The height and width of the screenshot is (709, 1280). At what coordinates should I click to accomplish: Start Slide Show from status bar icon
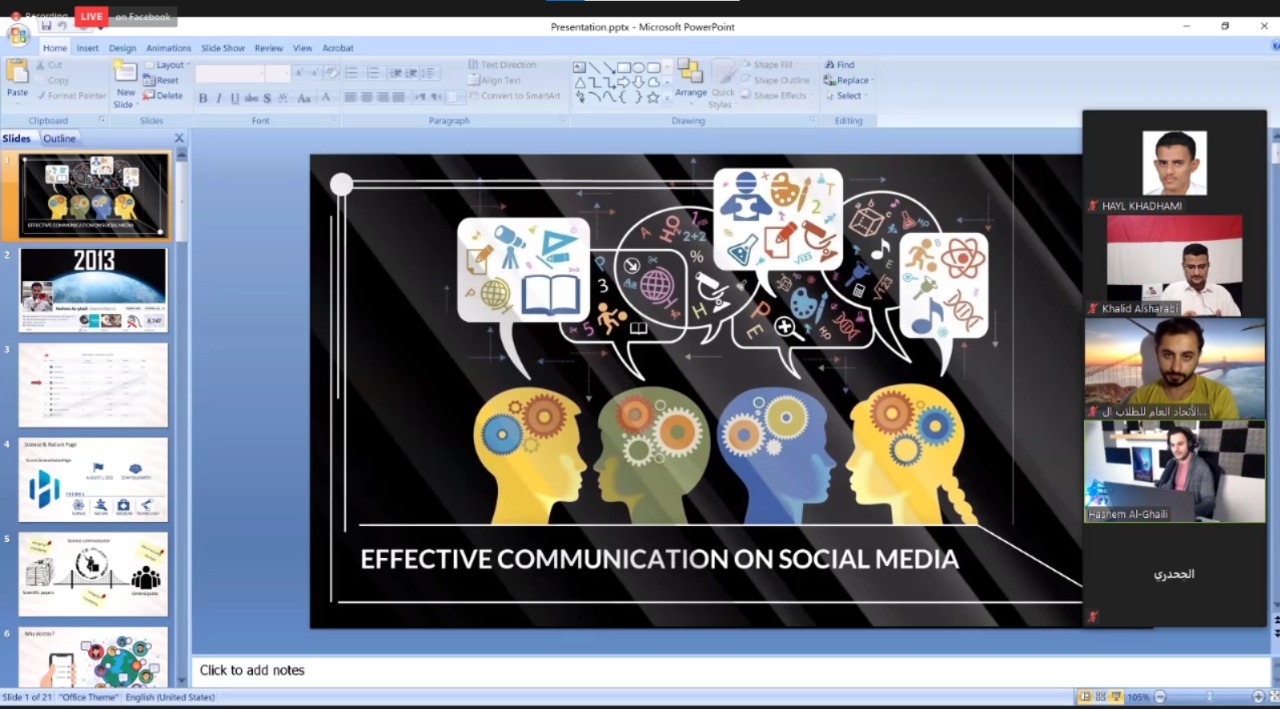pos(1116,697)
